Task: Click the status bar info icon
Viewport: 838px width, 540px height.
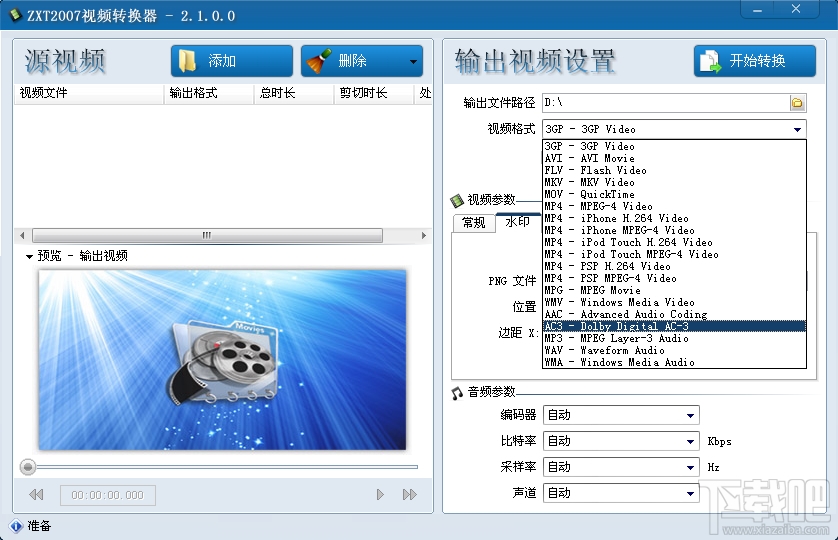Action: click(16, 526)
